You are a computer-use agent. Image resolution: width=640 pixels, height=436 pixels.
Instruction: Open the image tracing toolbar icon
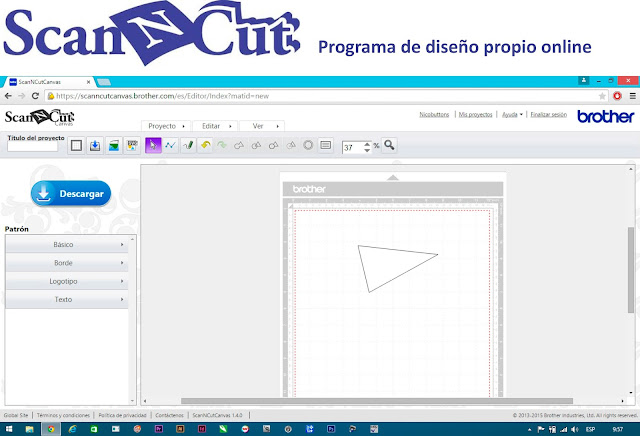pyautogui.click(x=113, y=145)
